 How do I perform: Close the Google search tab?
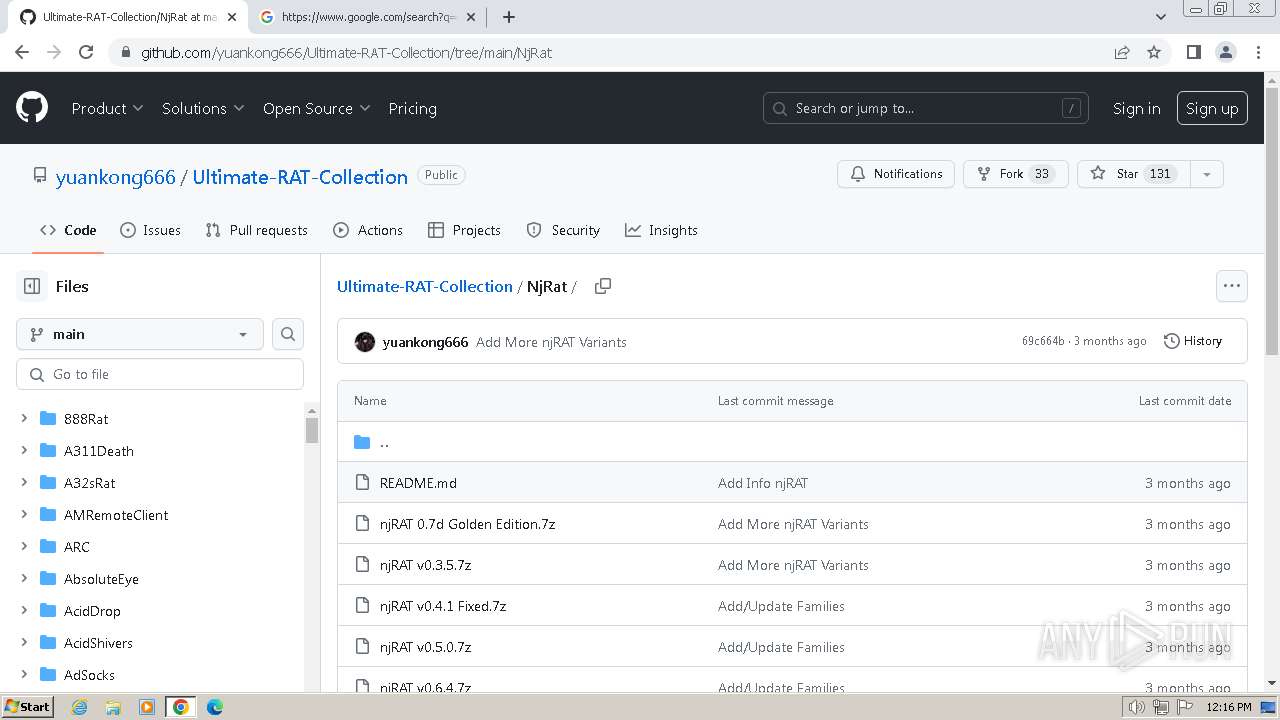coord(471,17)
